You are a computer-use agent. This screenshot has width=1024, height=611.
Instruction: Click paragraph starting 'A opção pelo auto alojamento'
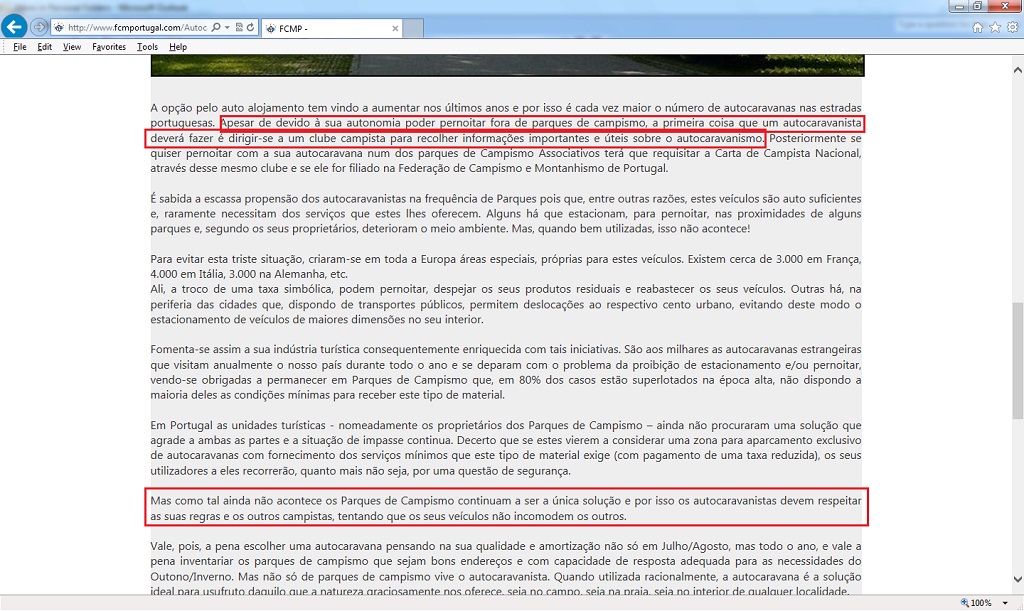tap(505, 138)
